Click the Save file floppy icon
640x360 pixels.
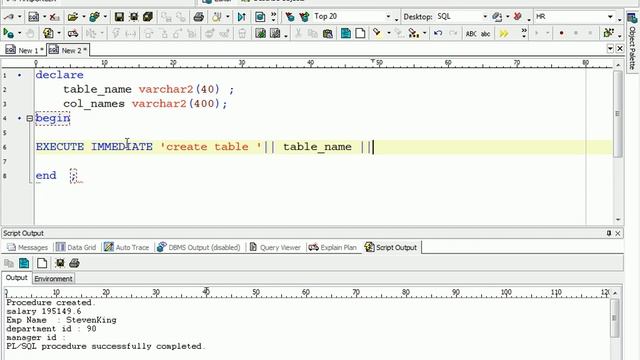click(x=119, y=17)
